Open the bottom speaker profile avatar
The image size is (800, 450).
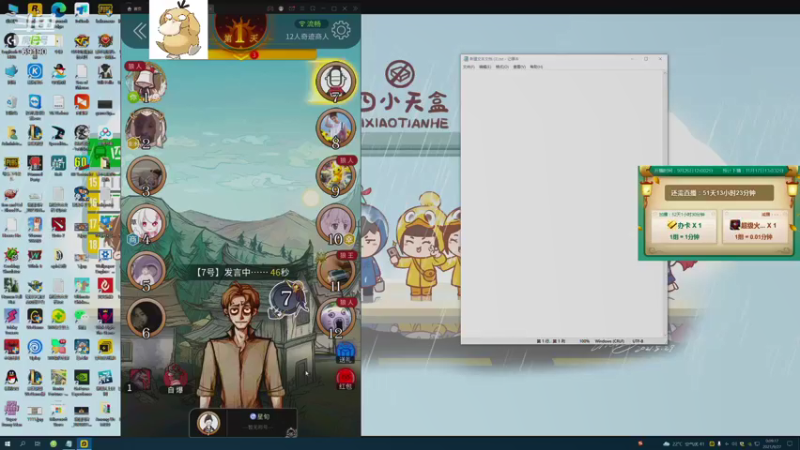pos(208,422)
